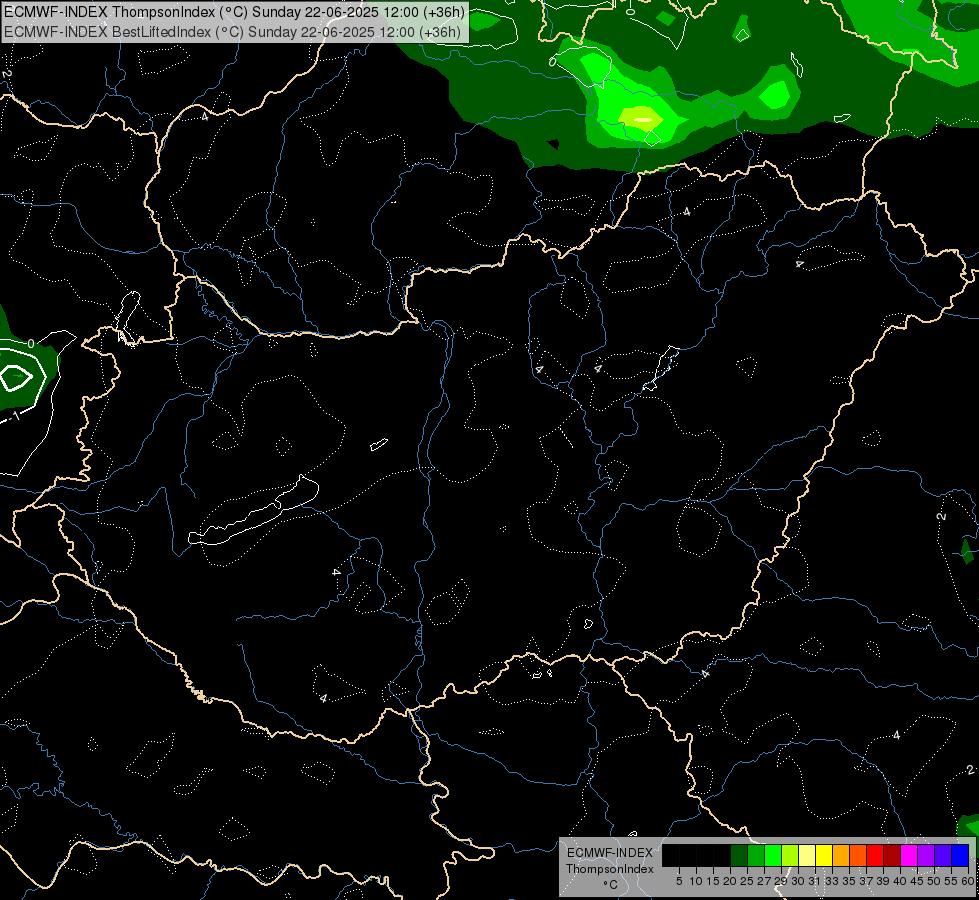
Task: Choose the blue 55–60 legend swatch
Action: click(960, 855)
